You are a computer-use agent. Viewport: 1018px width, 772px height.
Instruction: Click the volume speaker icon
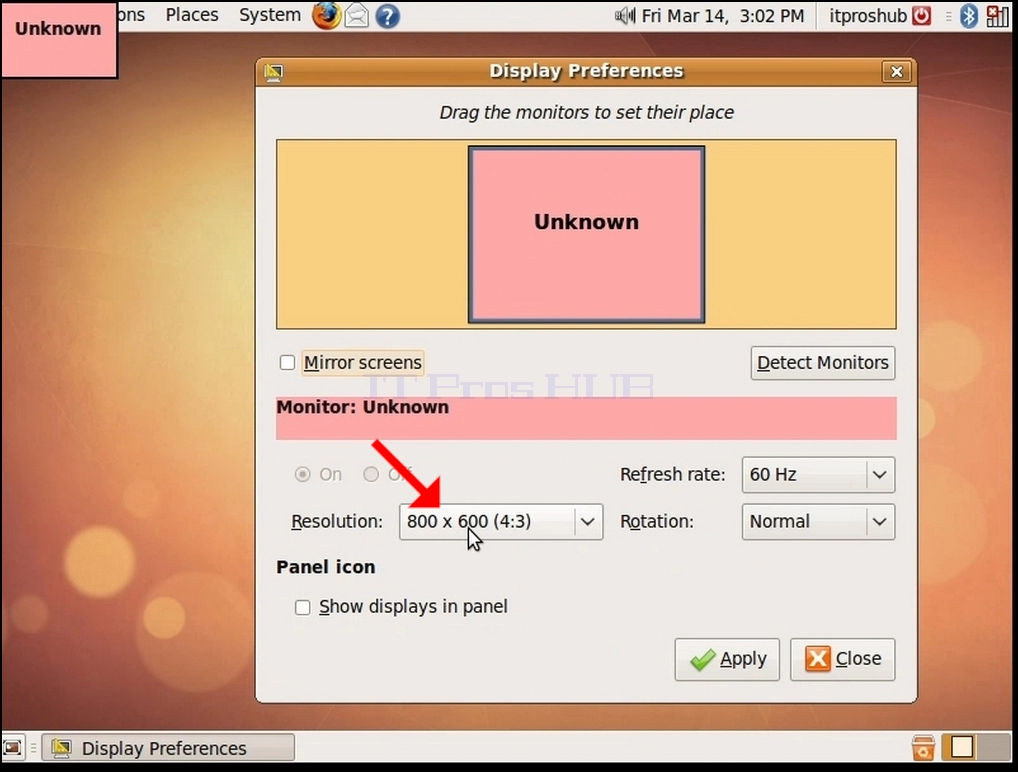625,16
